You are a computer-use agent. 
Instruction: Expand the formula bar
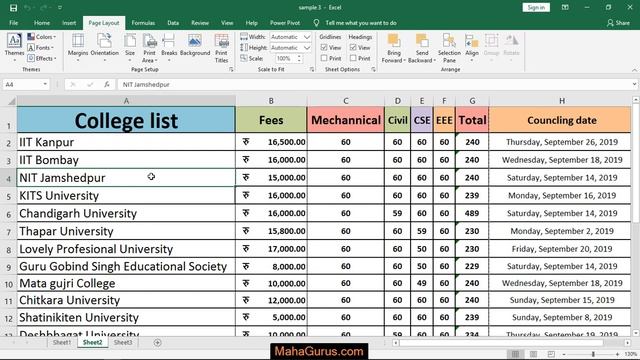tap(634, 84)
